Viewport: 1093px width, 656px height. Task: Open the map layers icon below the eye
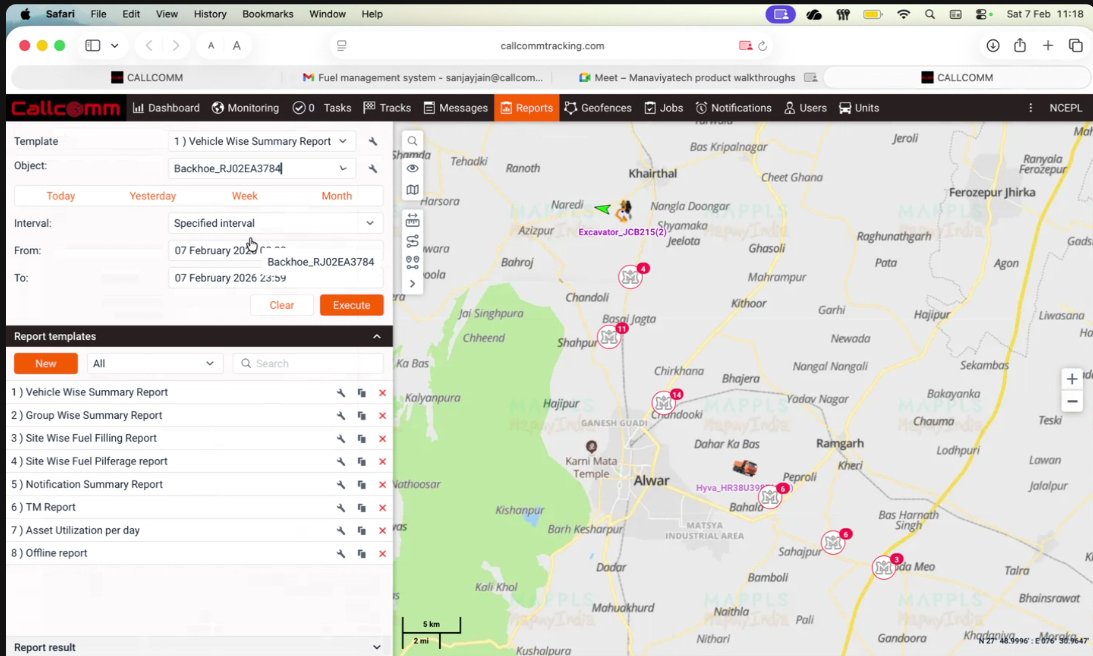pos(412,189)
